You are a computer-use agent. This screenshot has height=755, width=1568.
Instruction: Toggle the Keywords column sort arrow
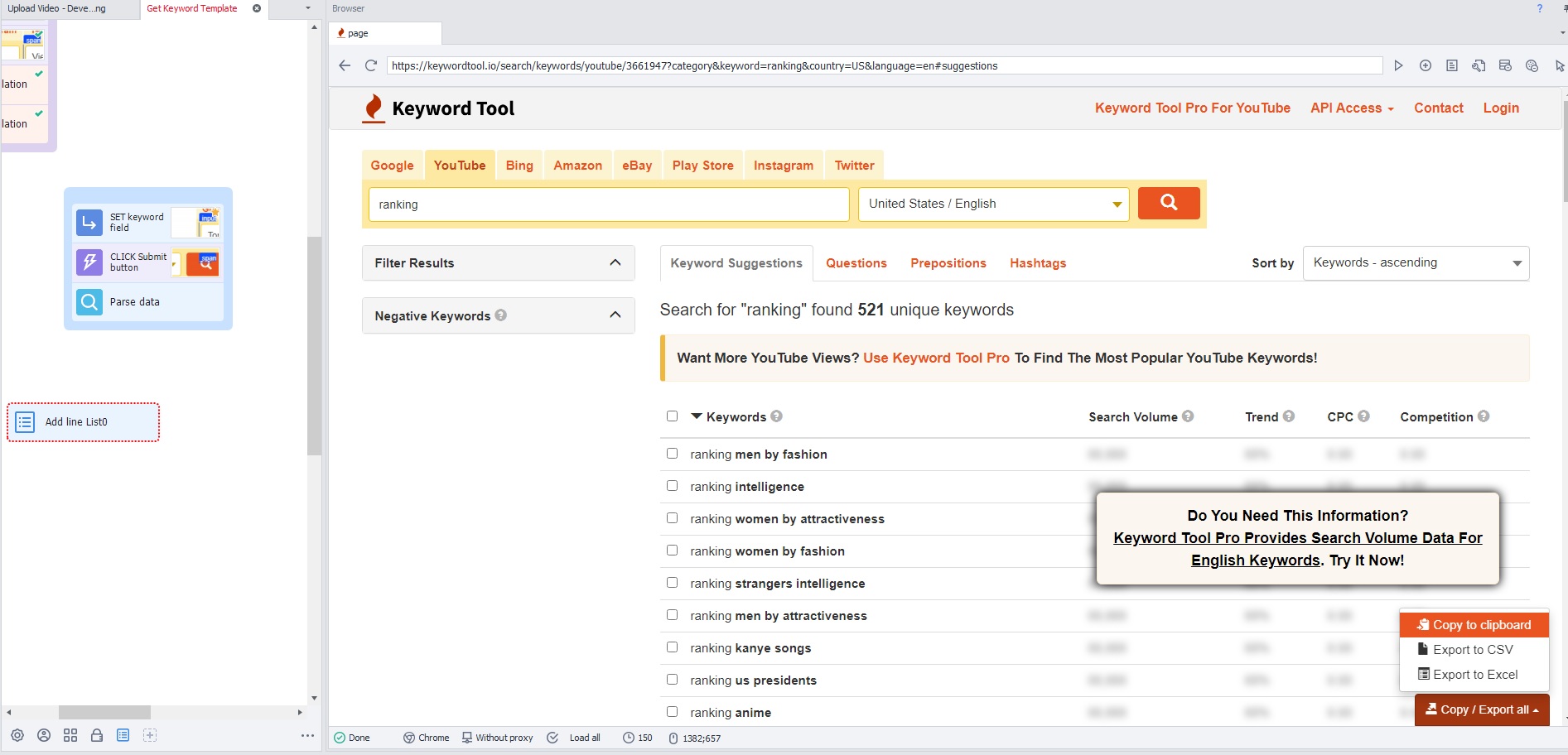[697, 416]
